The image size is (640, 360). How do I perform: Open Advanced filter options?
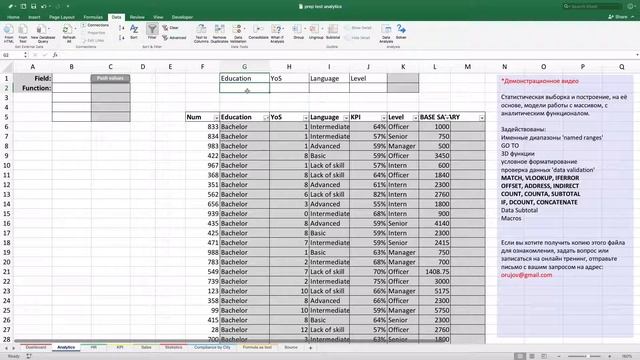(174, 38)
